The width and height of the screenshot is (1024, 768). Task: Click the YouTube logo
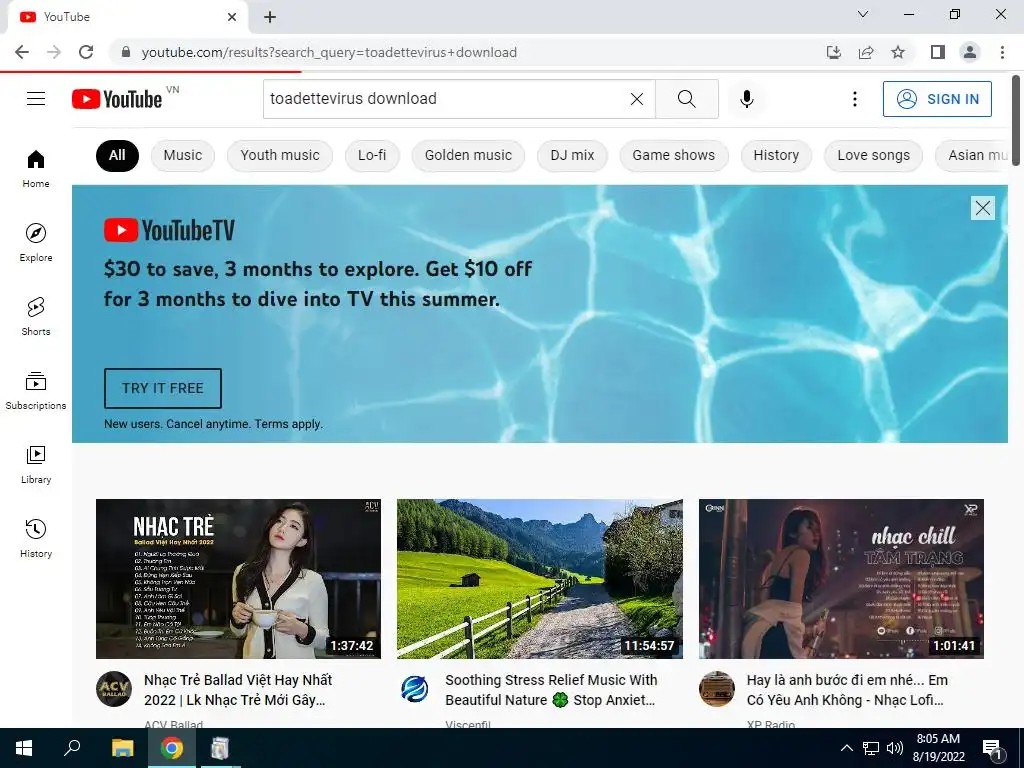[x=118, y=99]
